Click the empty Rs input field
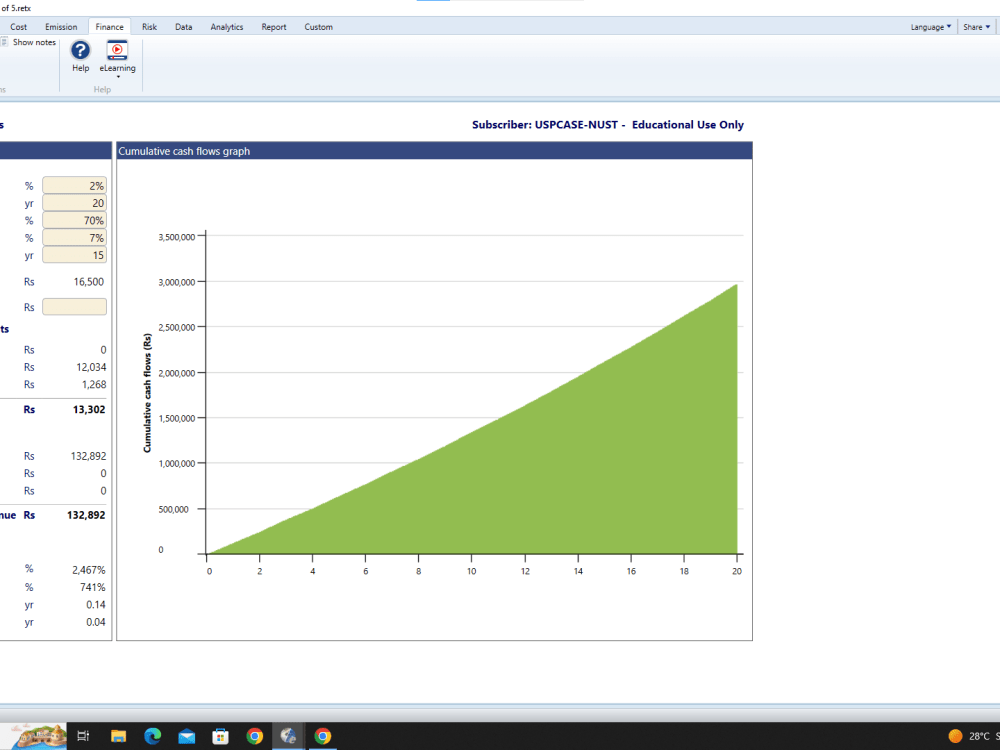 pyautogui.click(x=75, y=306)
